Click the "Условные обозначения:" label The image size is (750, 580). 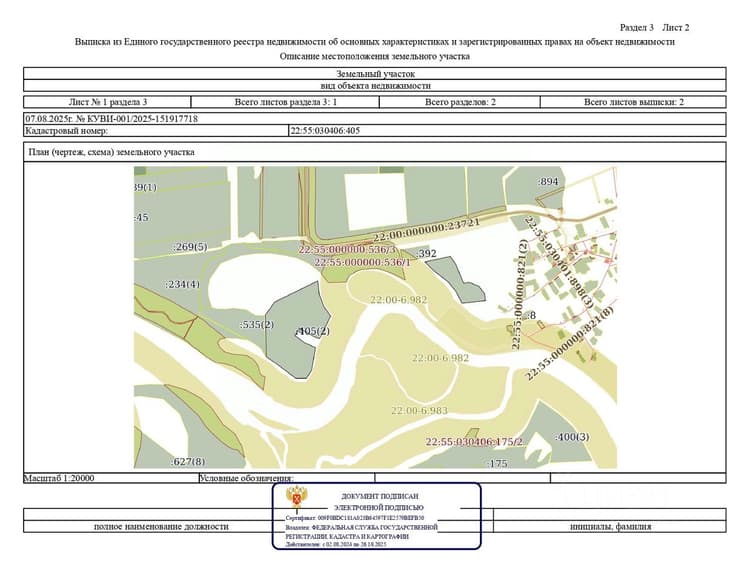click(x=246, y=478)
